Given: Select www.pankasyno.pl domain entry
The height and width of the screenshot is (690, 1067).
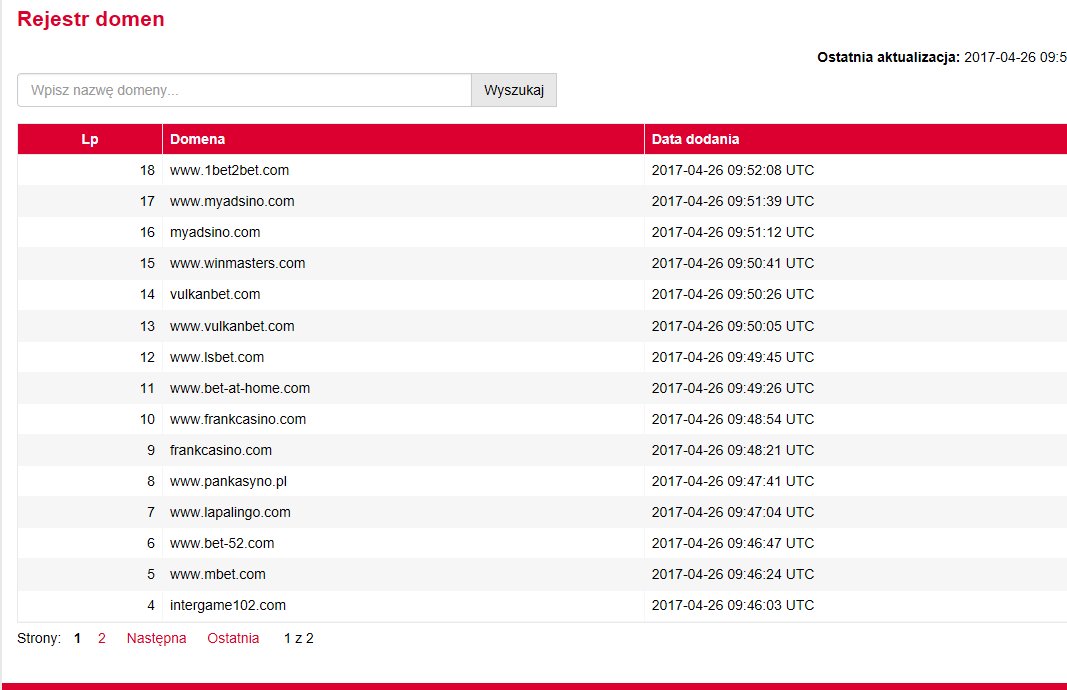Looking at the screenshot, I should 228,481.
